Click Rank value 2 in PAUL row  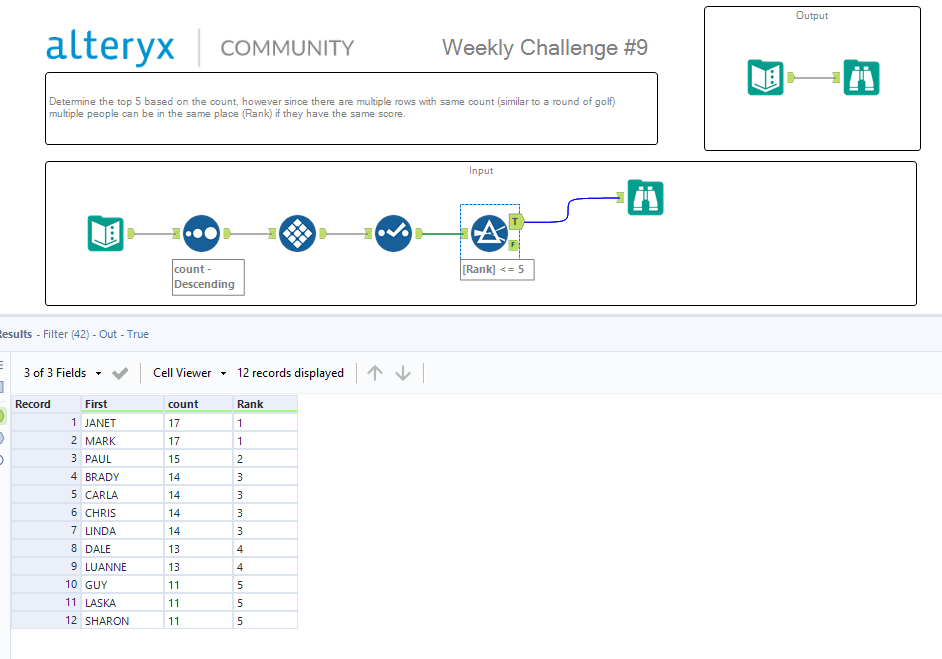(x=265, y=459)
